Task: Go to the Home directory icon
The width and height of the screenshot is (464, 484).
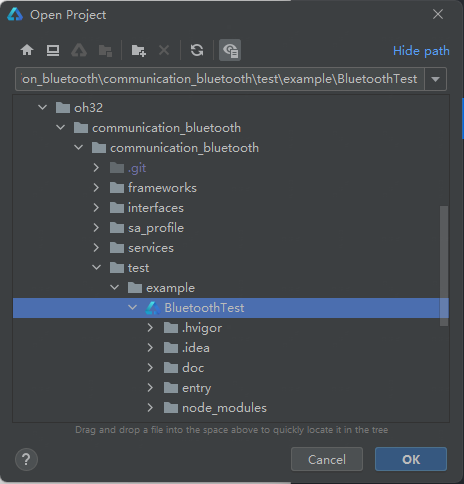Action: pos(27,50)
